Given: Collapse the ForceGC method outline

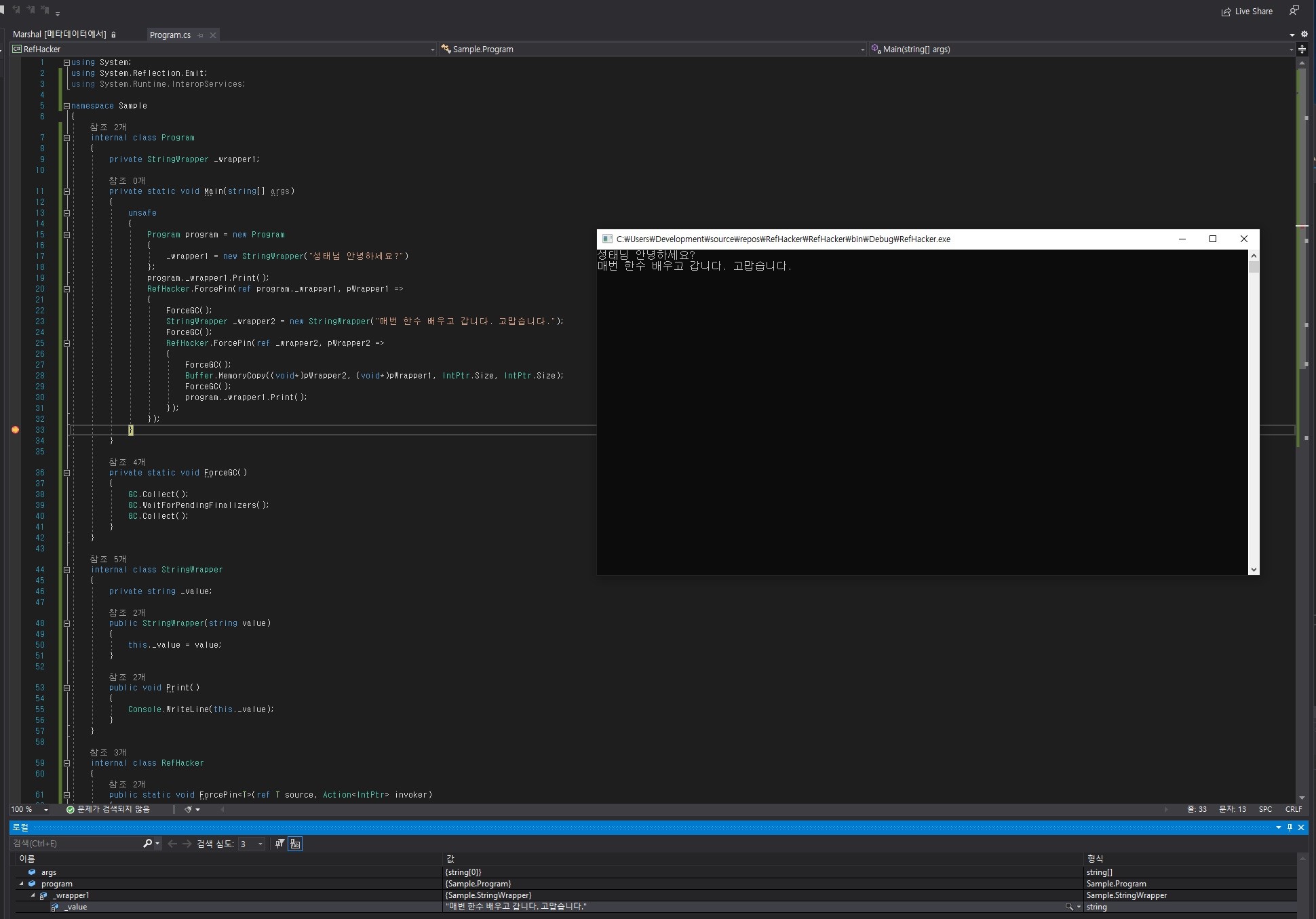Looking at the screenshot, I should 66,473.
